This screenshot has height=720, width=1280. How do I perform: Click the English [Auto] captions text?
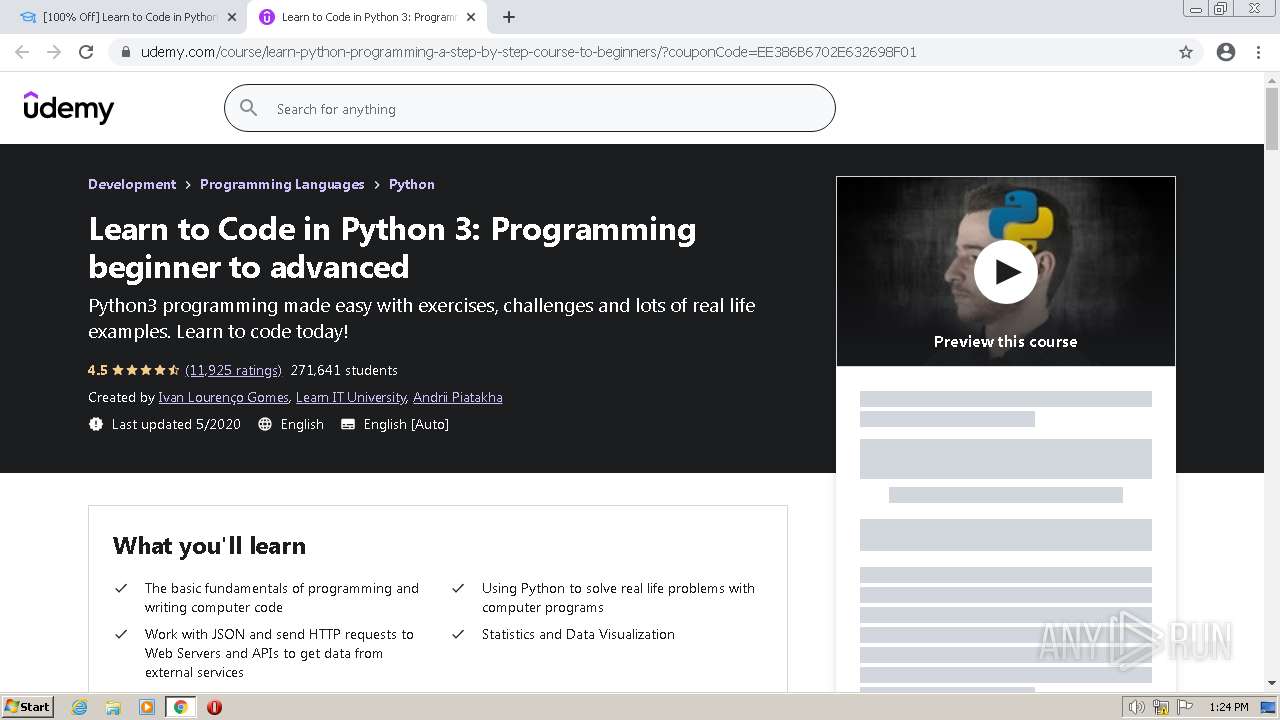[x=406, y=424]
